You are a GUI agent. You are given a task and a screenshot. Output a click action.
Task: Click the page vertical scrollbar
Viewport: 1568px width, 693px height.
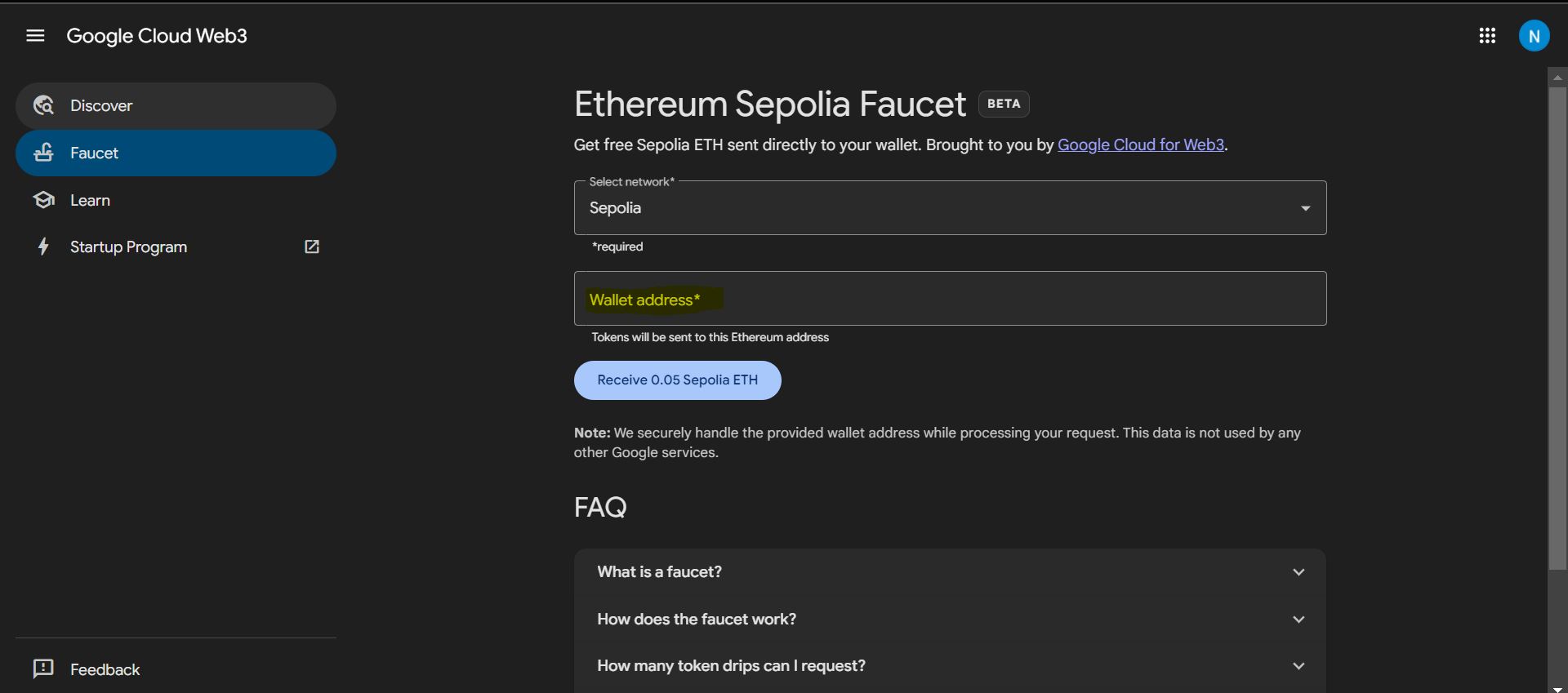point(1557,327)
